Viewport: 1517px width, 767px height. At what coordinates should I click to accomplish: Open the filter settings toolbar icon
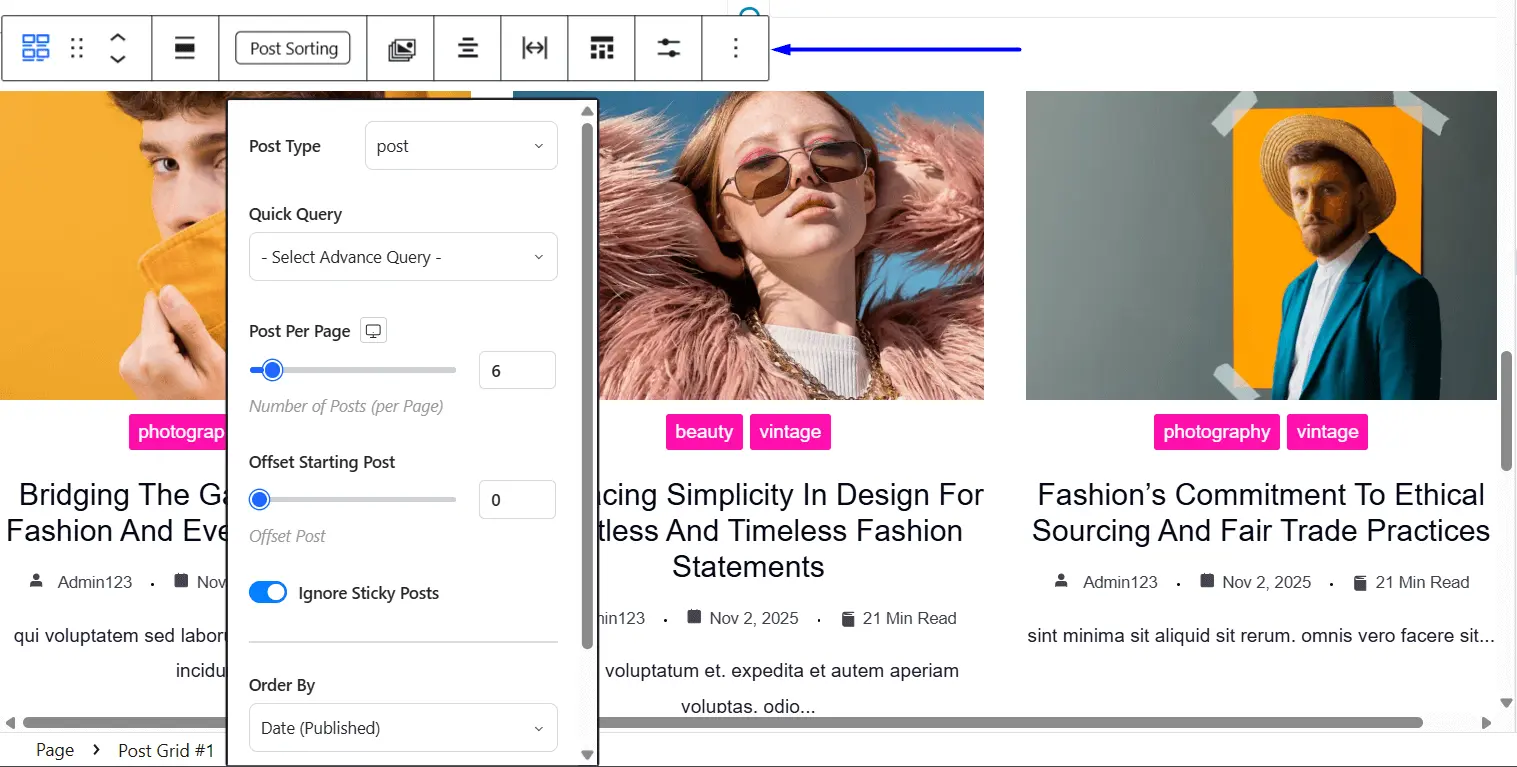668,48
